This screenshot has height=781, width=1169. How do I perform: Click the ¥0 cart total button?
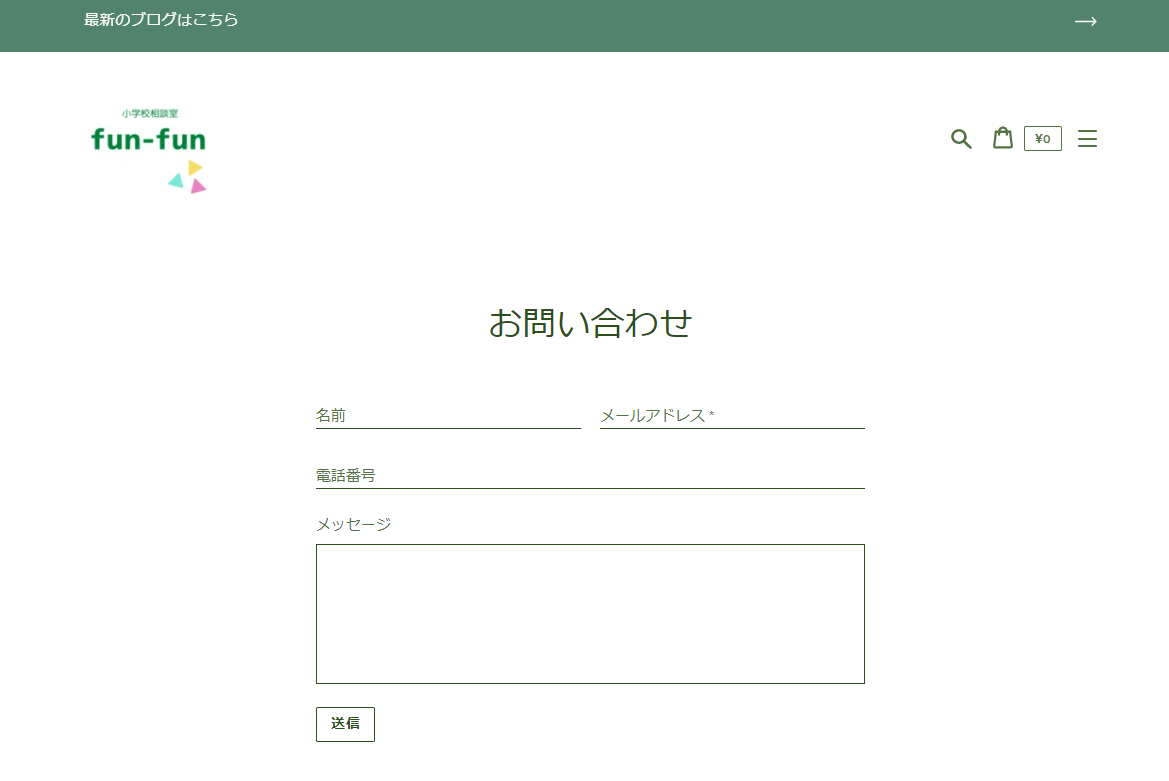coord(1042,139)
